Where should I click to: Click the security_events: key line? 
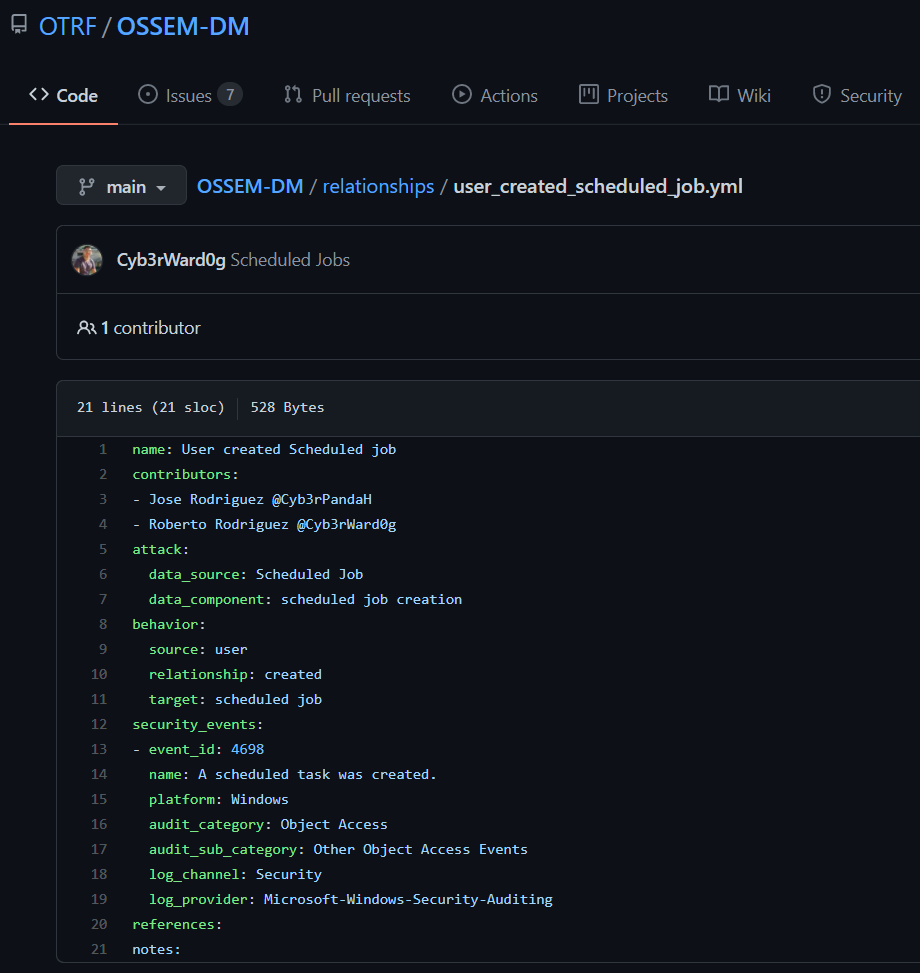tap(198, 724)
